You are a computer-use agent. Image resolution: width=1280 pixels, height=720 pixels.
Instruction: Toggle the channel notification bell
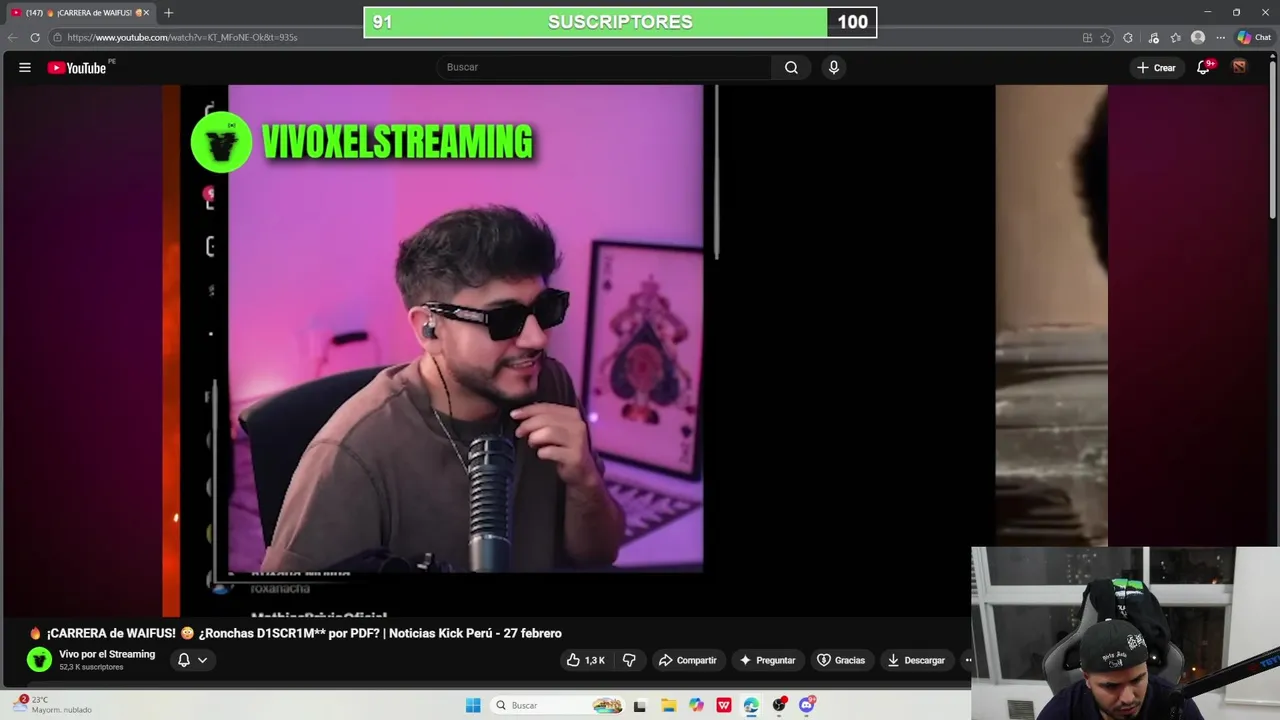184,660
